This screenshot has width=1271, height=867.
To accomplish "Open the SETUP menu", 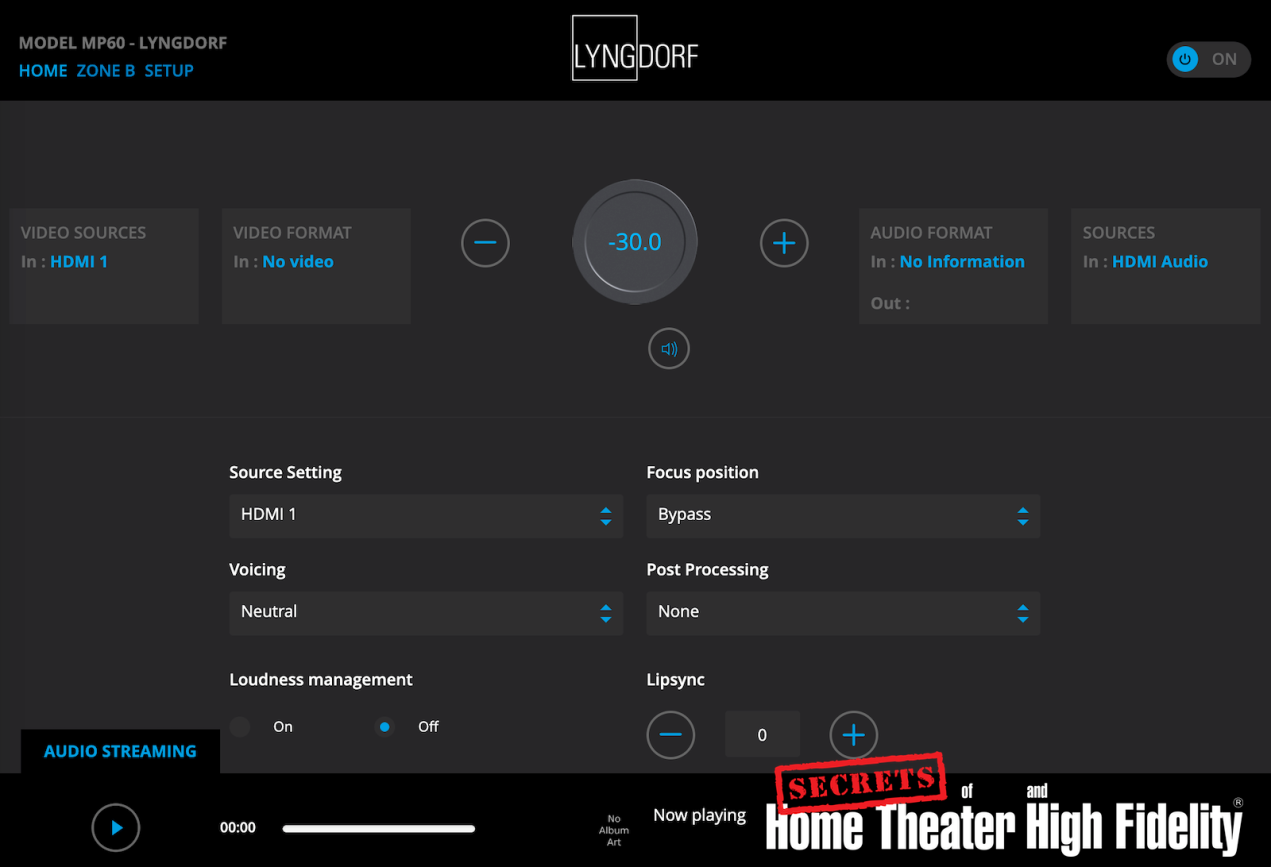I will (x=169, y=71).
